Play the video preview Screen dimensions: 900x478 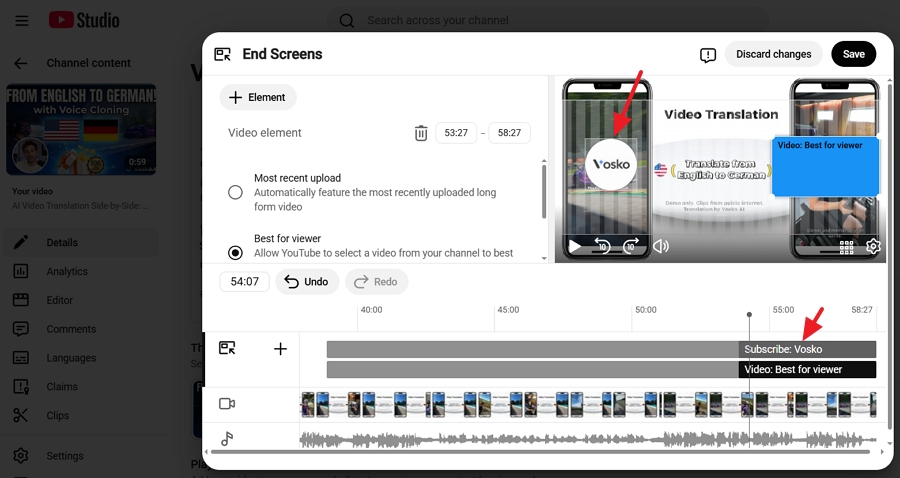[x=575, y=247]
